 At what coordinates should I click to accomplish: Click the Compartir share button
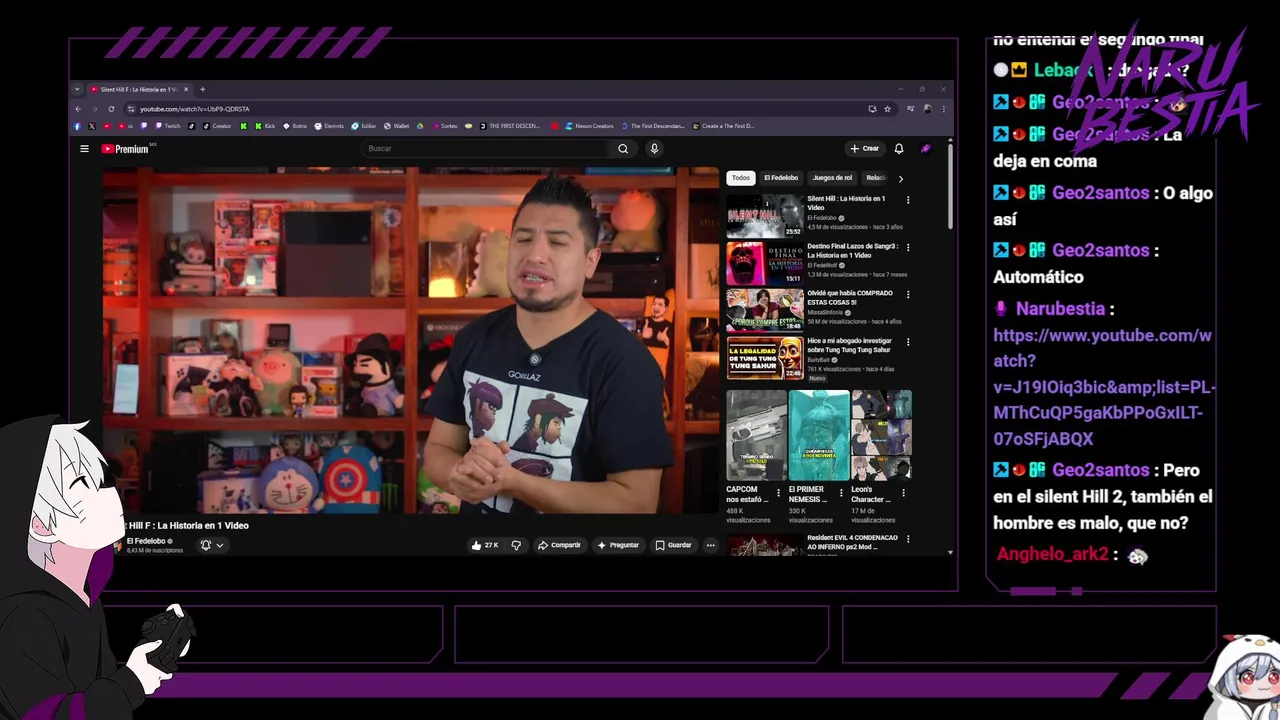[559, 545]
